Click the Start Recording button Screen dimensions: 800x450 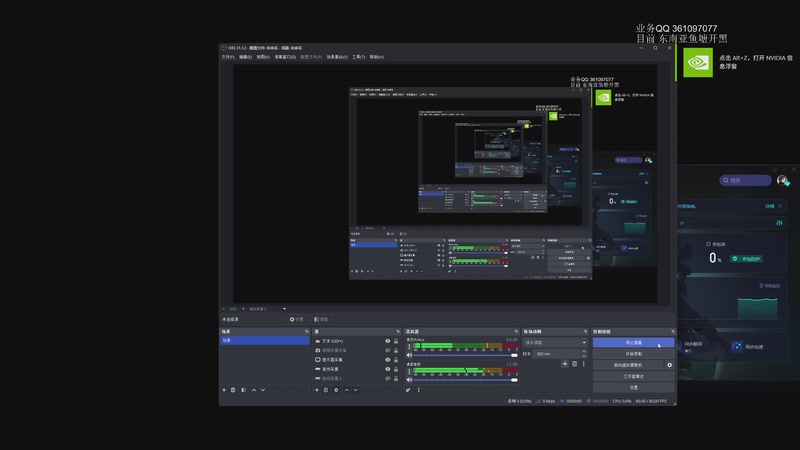tap(634, 354)
